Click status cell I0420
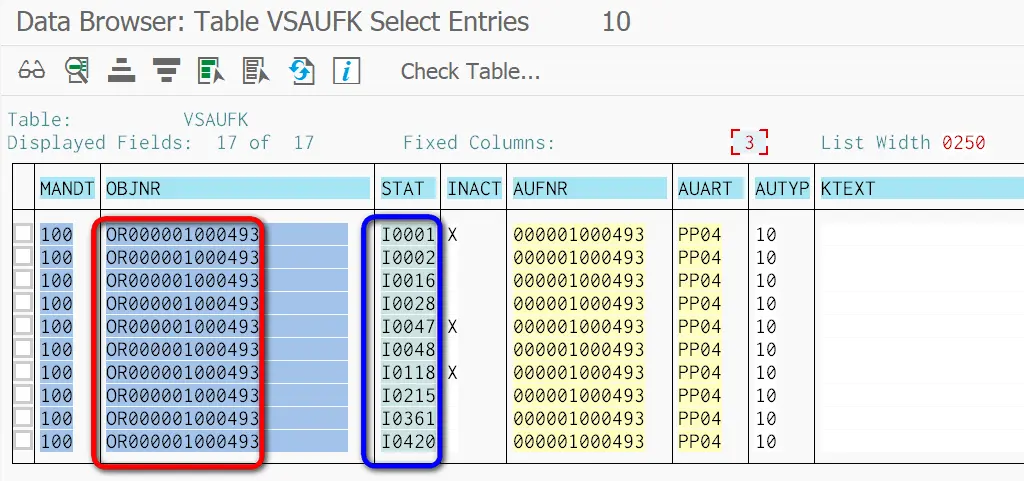The width and height of the screenshot is (1024, 481). pos(408,441)
